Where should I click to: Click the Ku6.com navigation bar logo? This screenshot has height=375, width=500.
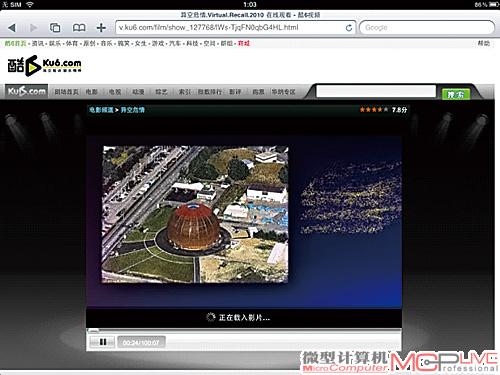pyautogui.click(x=27, y=91)
